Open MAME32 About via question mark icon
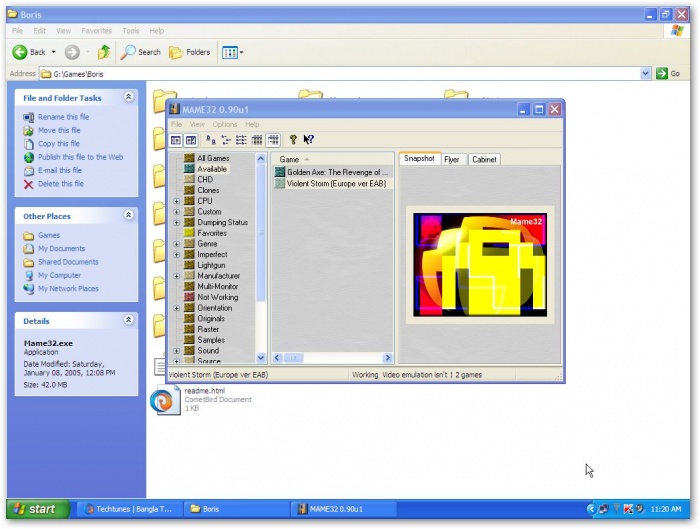Viewport: 700px width, 529px height. 293,140
